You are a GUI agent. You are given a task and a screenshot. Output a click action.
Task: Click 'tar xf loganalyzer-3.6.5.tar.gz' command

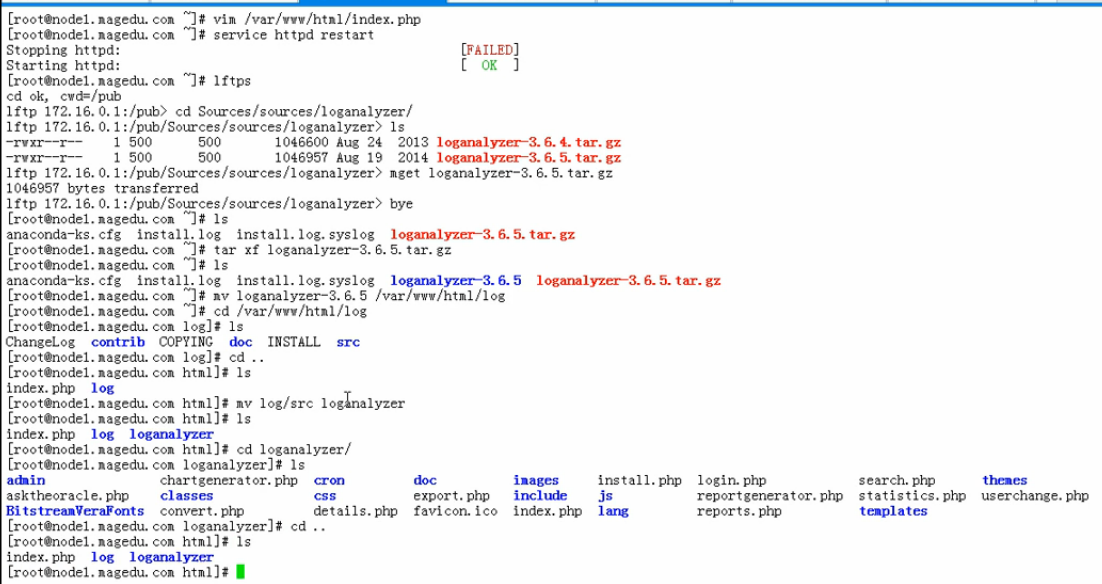(x=332, y=250)
